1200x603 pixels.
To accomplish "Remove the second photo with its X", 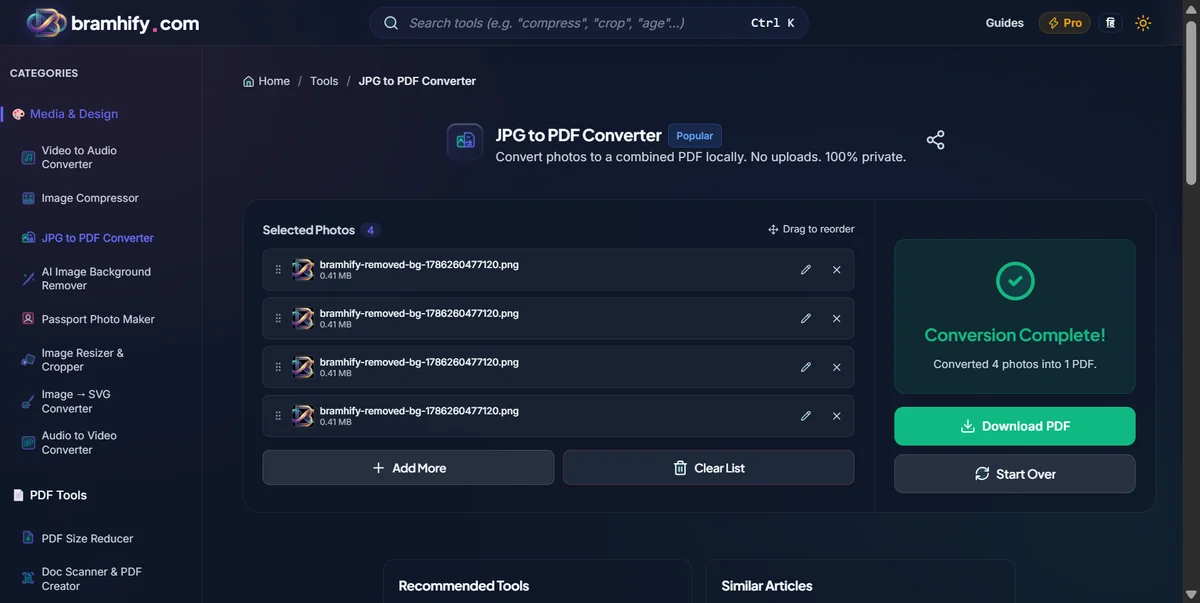I will tap(837, 319).
